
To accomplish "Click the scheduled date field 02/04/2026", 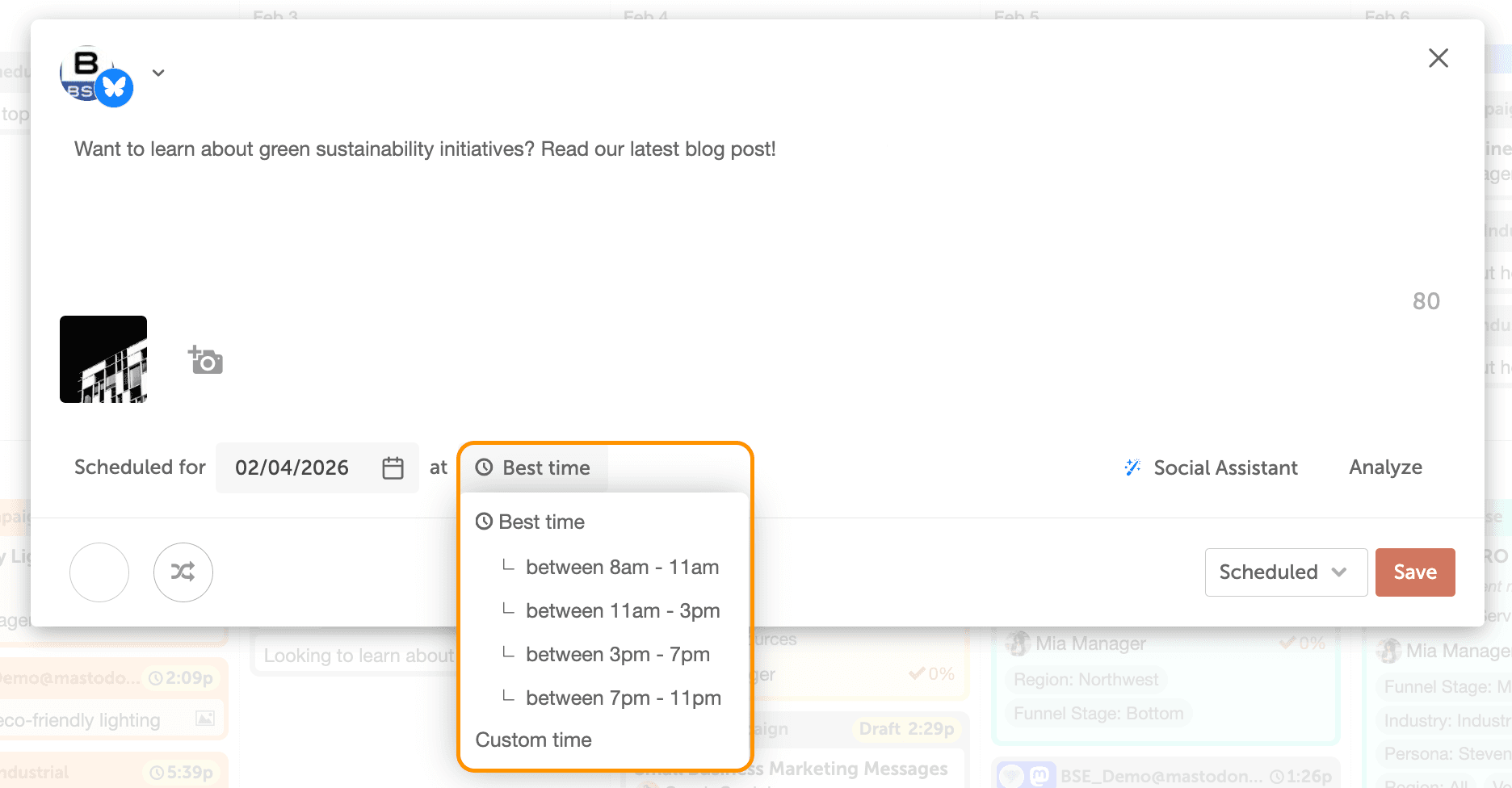I will [292, 468].
